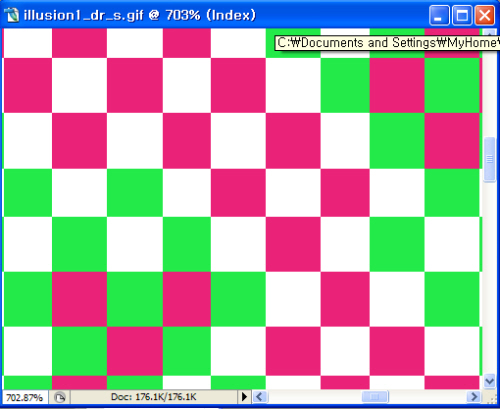Click the empty horizontal scrollbar track left of the thumb

pos(314,397)
